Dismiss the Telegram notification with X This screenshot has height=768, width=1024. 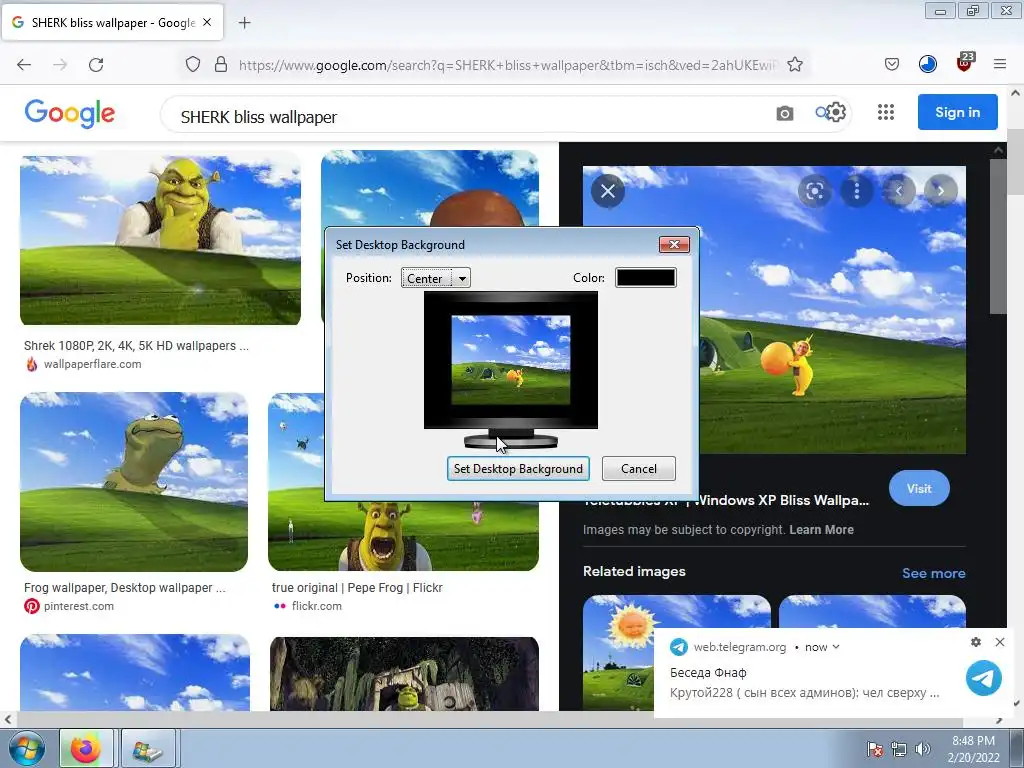coord(1000,642)
